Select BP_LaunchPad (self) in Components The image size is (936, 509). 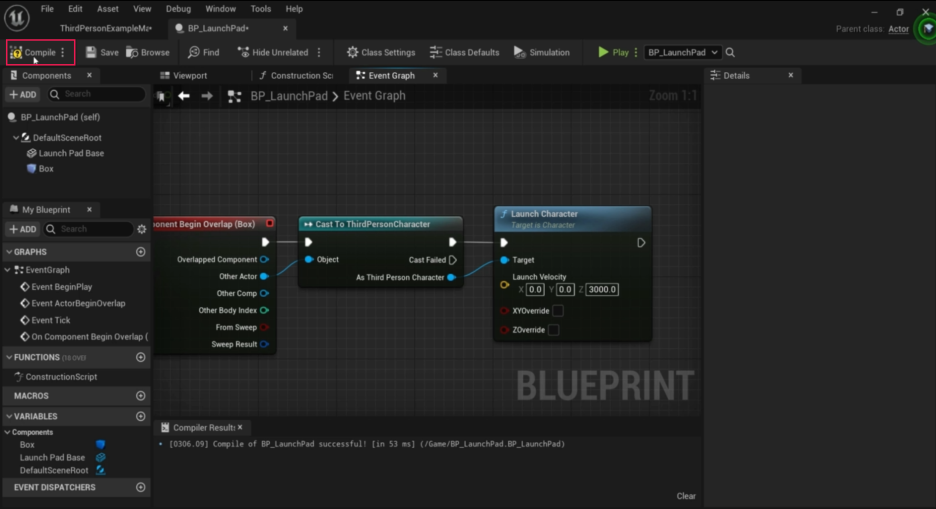(x=60, y=118)
